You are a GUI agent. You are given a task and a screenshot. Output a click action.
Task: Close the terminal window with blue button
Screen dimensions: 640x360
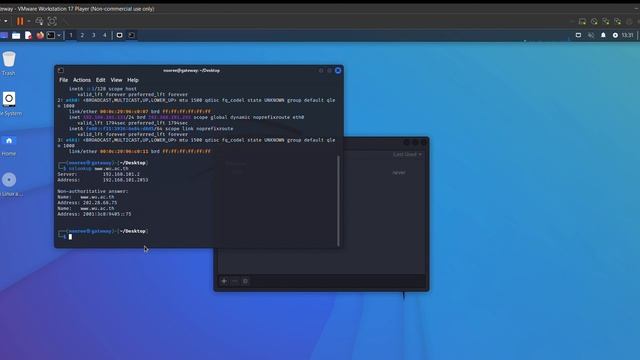338,71
